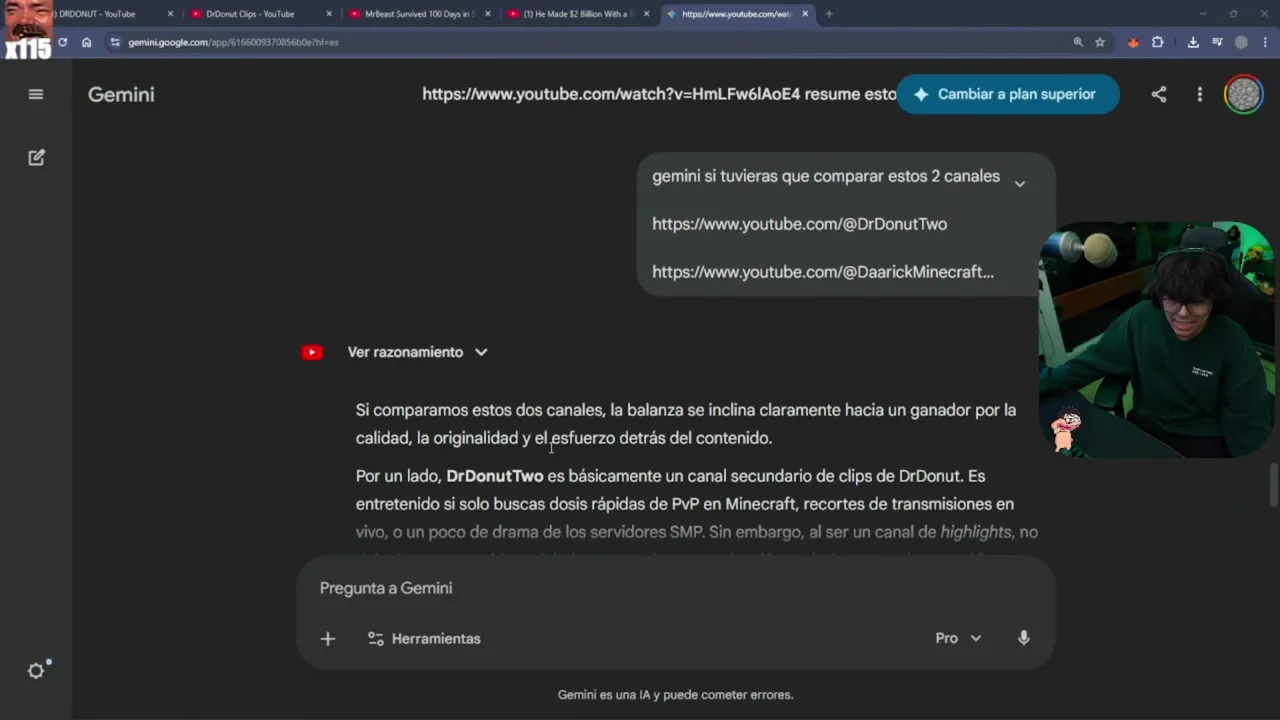
Task: Expand the Ver razonamiento section
Action: (418, 352)
